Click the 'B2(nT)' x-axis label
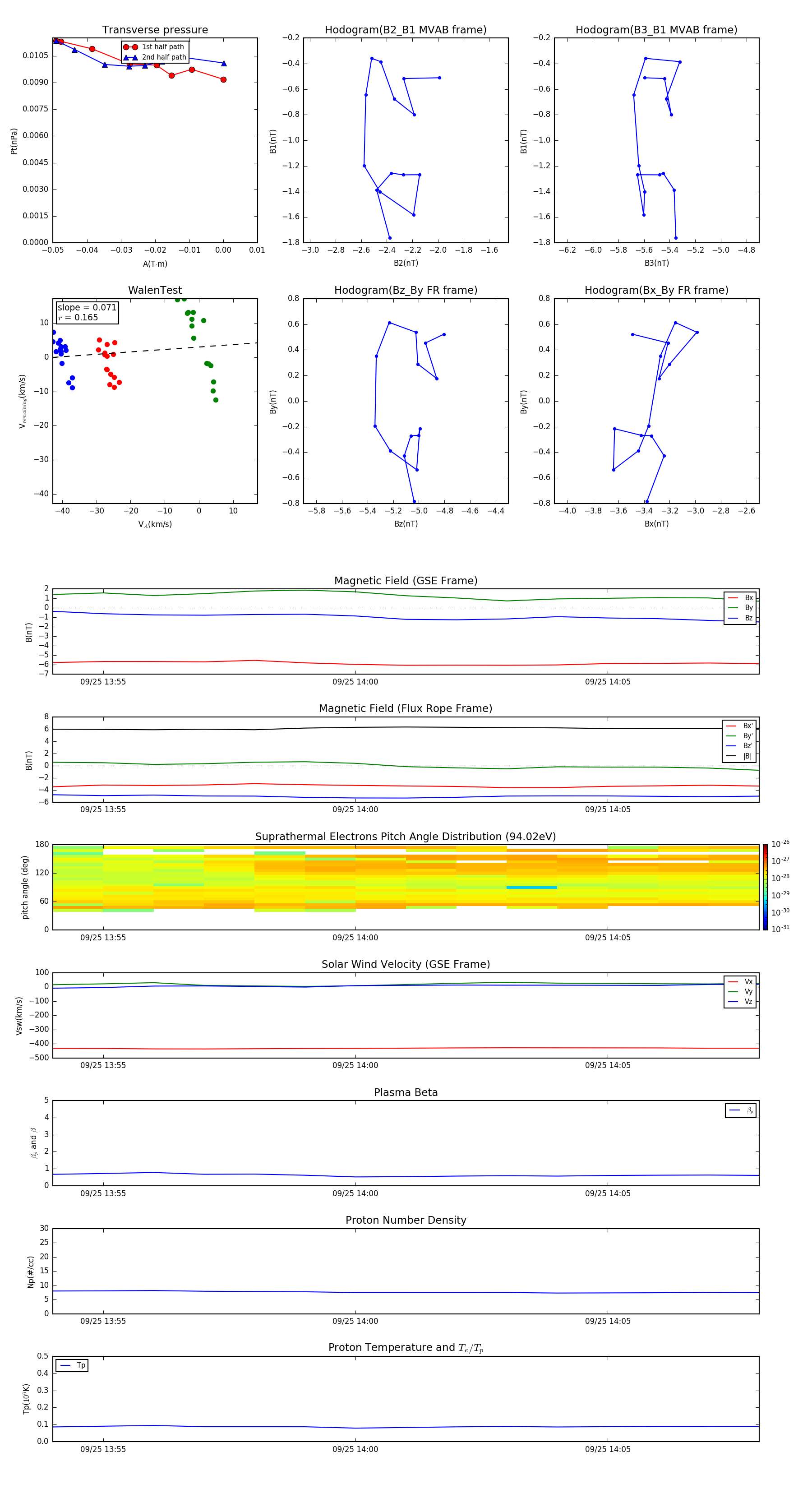This screenshot has width=812, height=1489. point(406,263)
